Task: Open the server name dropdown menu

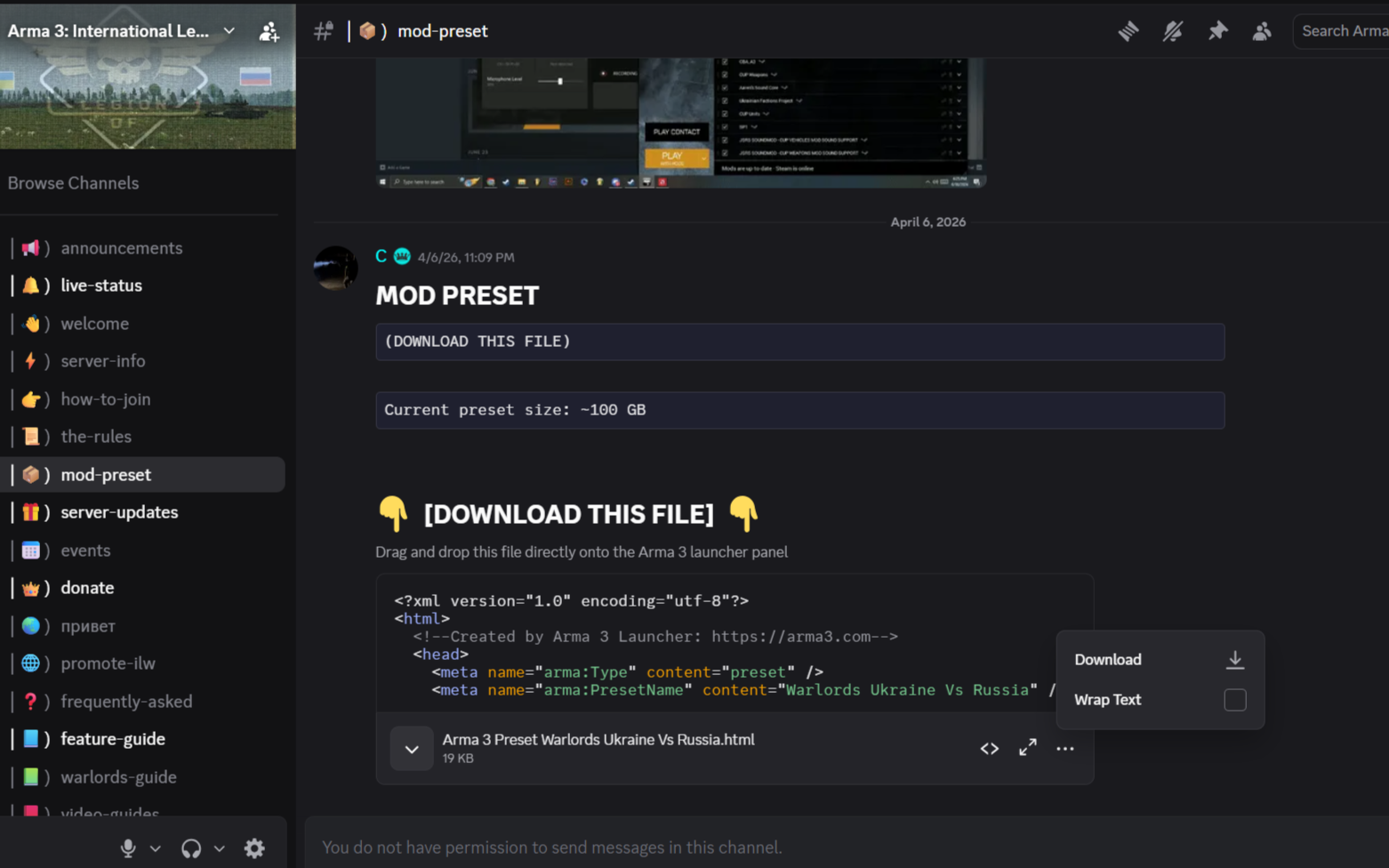Action: (x=229, y=31)
